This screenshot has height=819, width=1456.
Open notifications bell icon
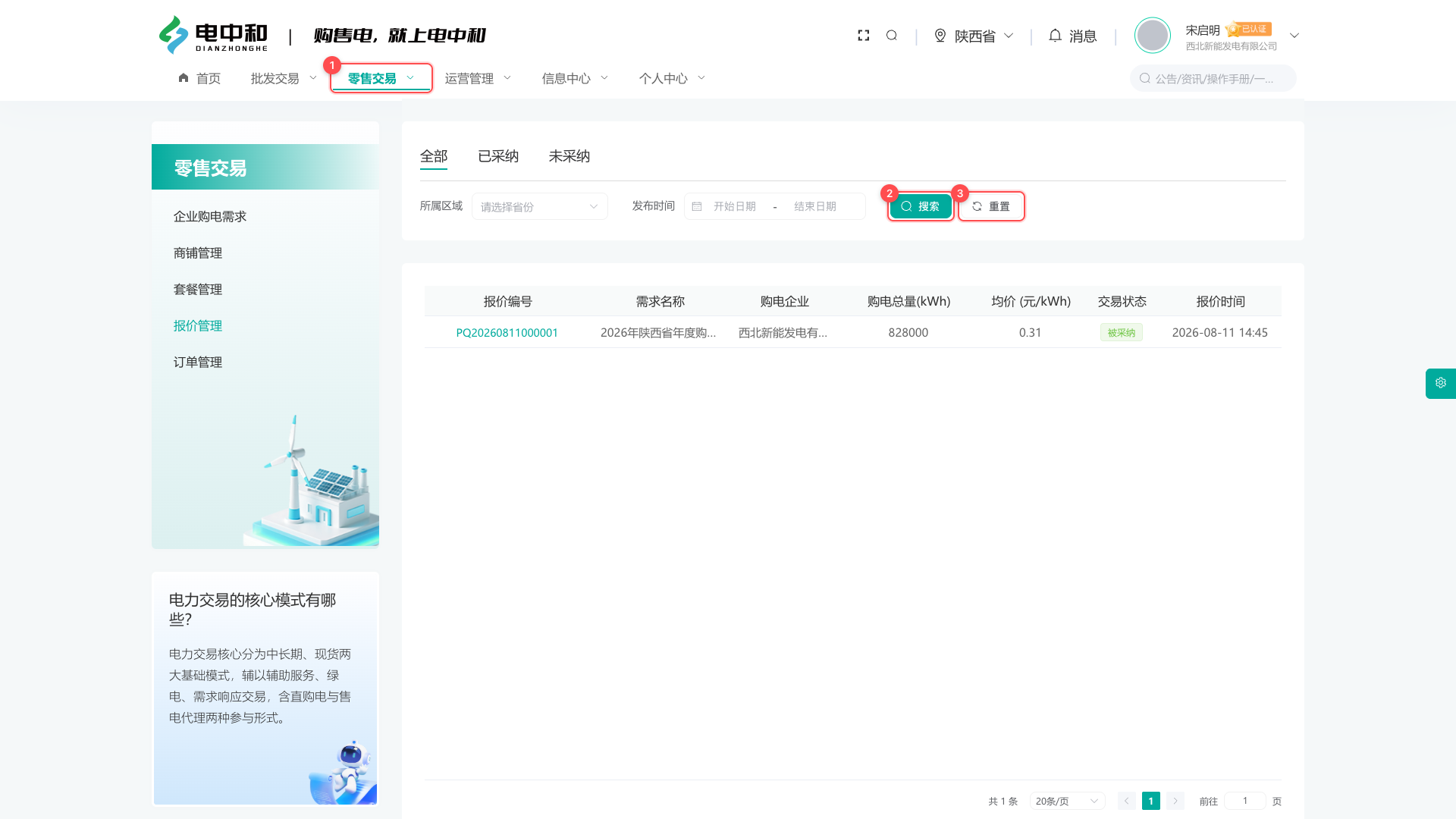click(1055, 36)
